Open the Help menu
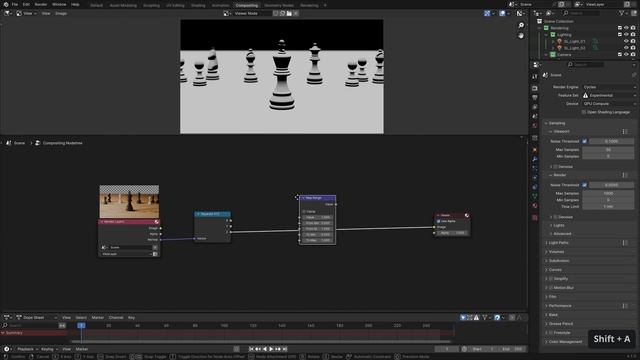The image size is (640, 360). pyautogui.click(x=75, y=4)
